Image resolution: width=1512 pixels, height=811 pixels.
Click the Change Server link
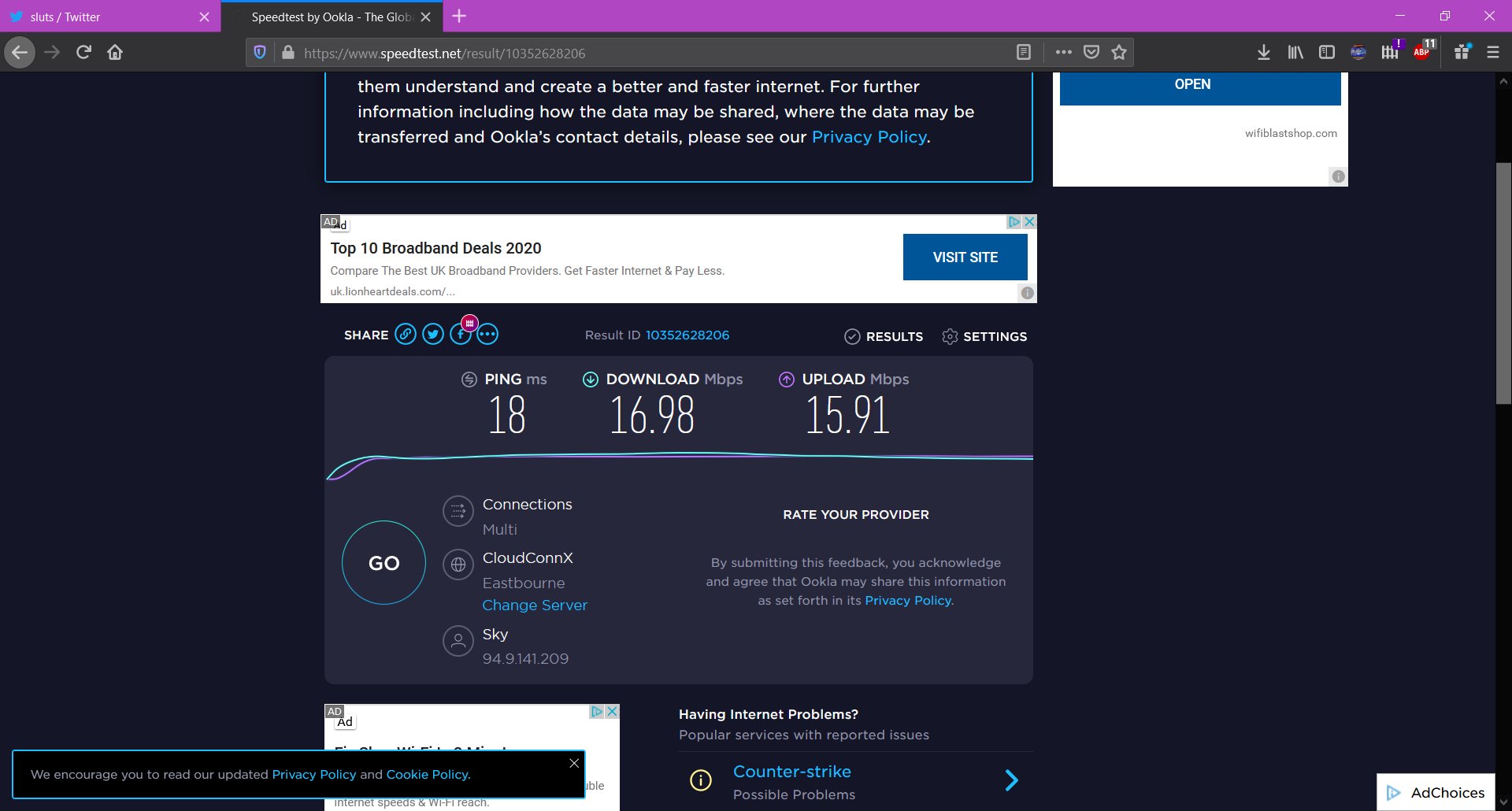[x=535, y=605]
